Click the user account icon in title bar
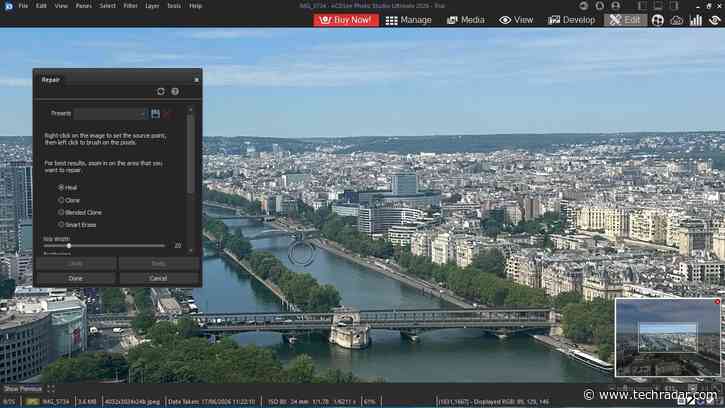 tap(615, 6)
